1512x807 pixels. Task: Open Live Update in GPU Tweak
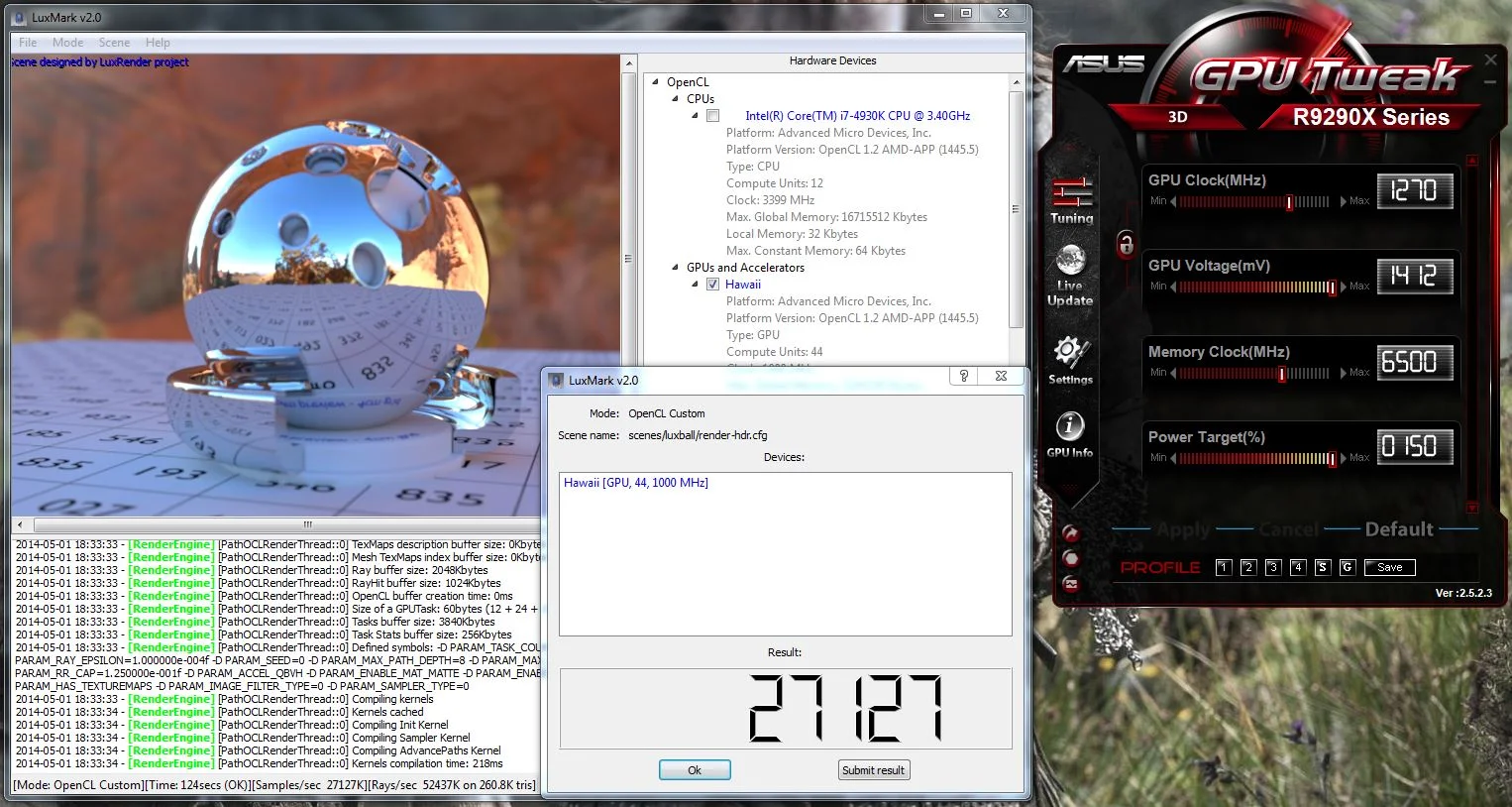(1070, 277)
